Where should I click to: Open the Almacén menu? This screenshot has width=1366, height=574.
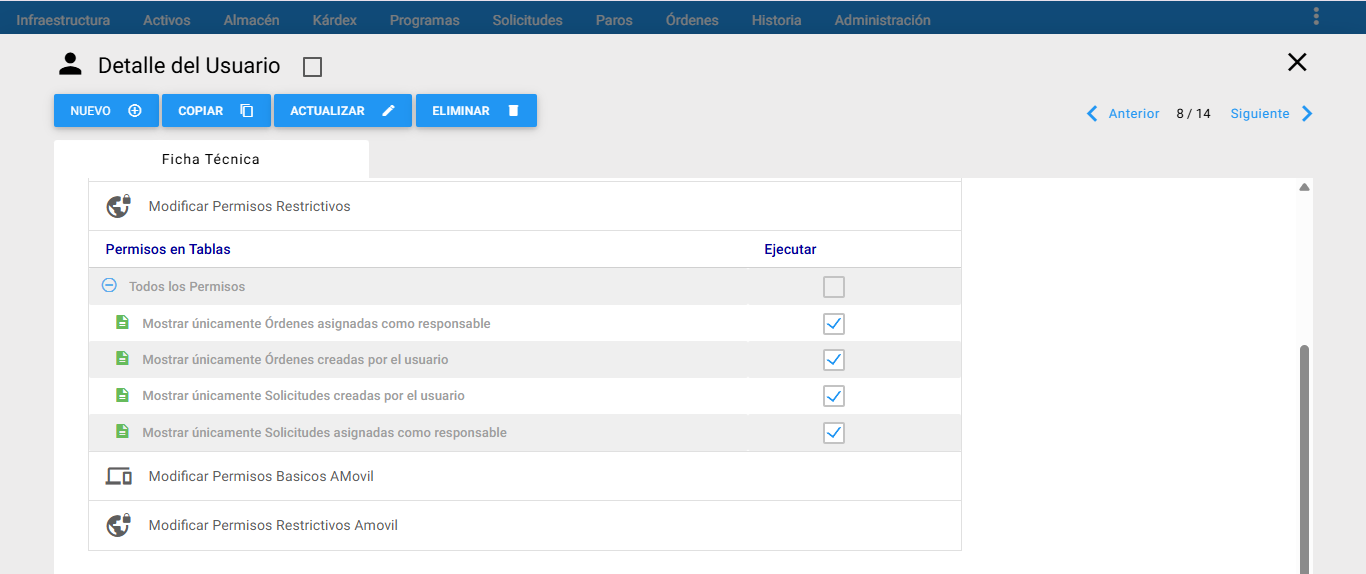pos(252,20)
